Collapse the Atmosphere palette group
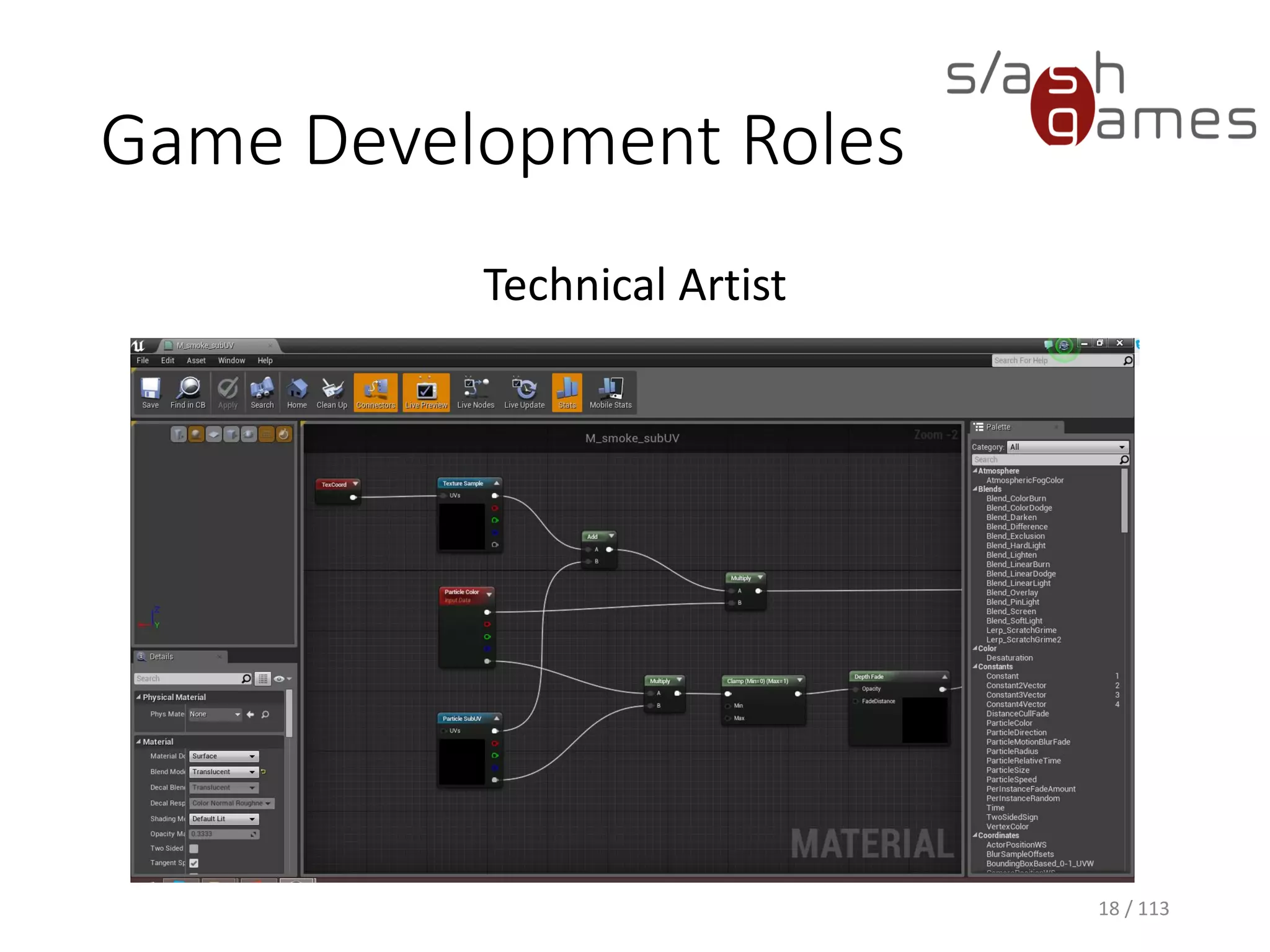Image resolution: width=1270 pixels, height=952 pixels. pos(975,471)
